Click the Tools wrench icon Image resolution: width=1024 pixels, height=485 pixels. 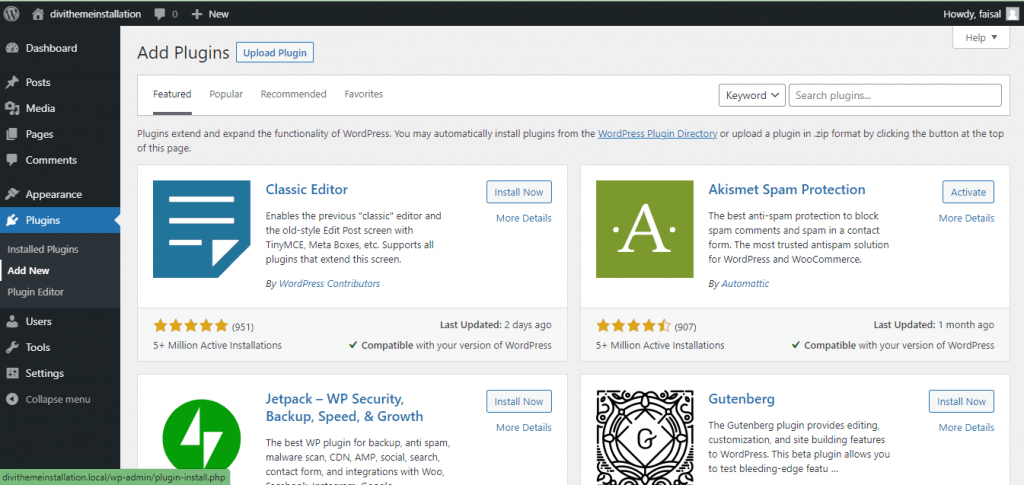tap(12, 347)
